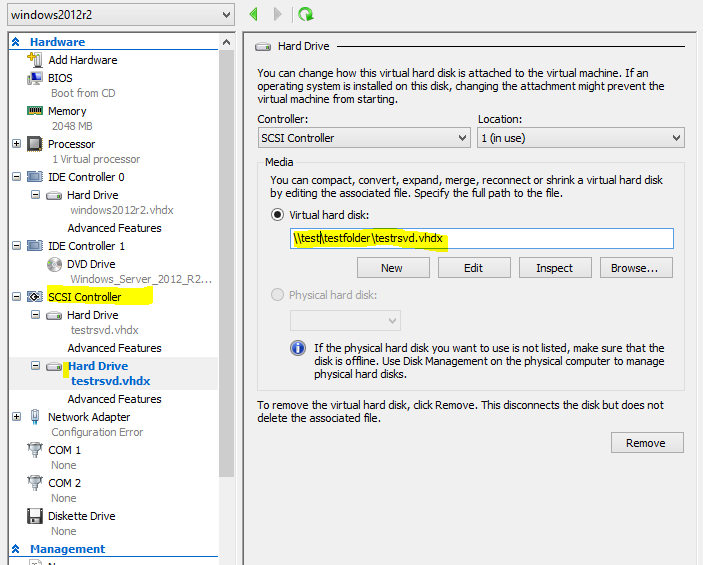Viewport: 703px width, 565px height.
Task: Collapse the SCSI Controller node
Action: pos(17,296)
